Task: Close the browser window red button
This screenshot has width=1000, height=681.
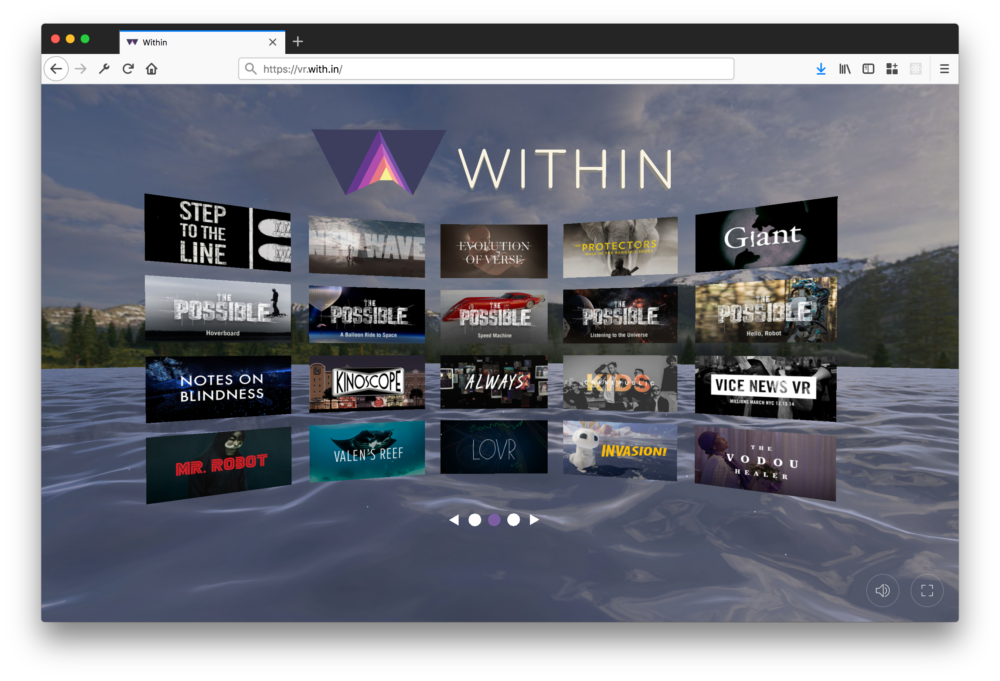Action: point(55,39)
